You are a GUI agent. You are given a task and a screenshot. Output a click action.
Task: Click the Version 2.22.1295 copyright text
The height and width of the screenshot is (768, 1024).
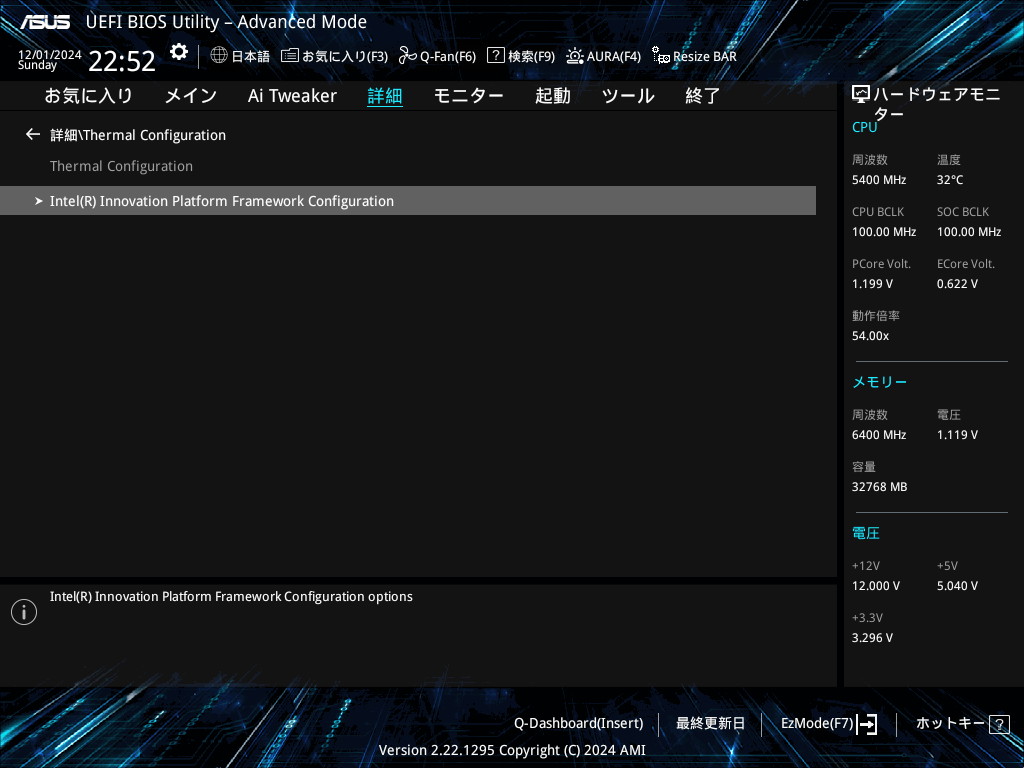(512, 750)
